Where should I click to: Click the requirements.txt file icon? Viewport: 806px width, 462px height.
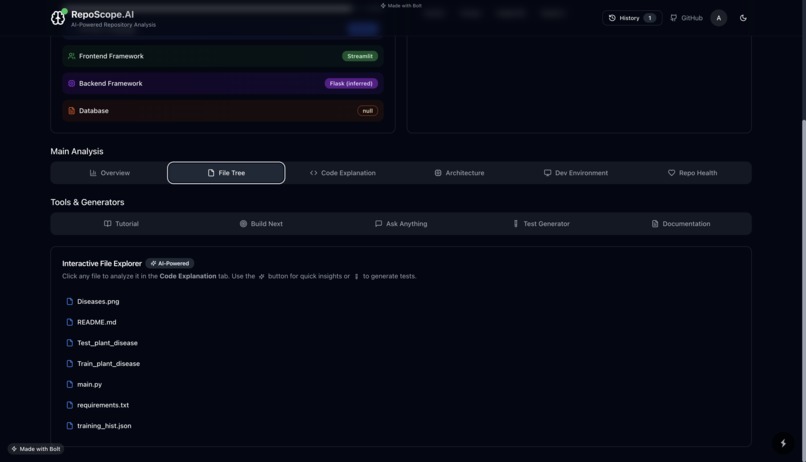(x=69, y=405)
